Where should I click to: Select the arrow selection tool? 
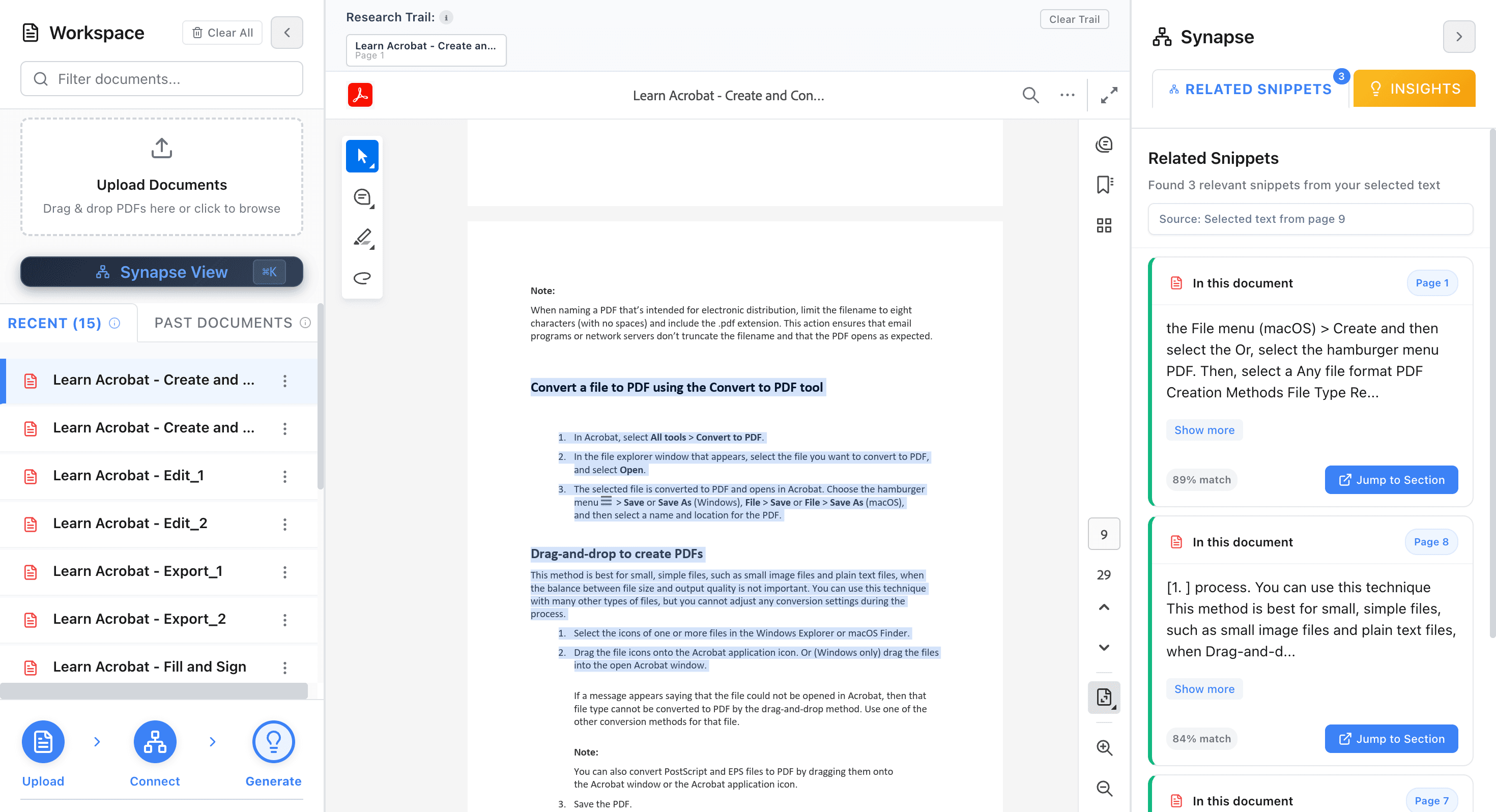point(362,156)
